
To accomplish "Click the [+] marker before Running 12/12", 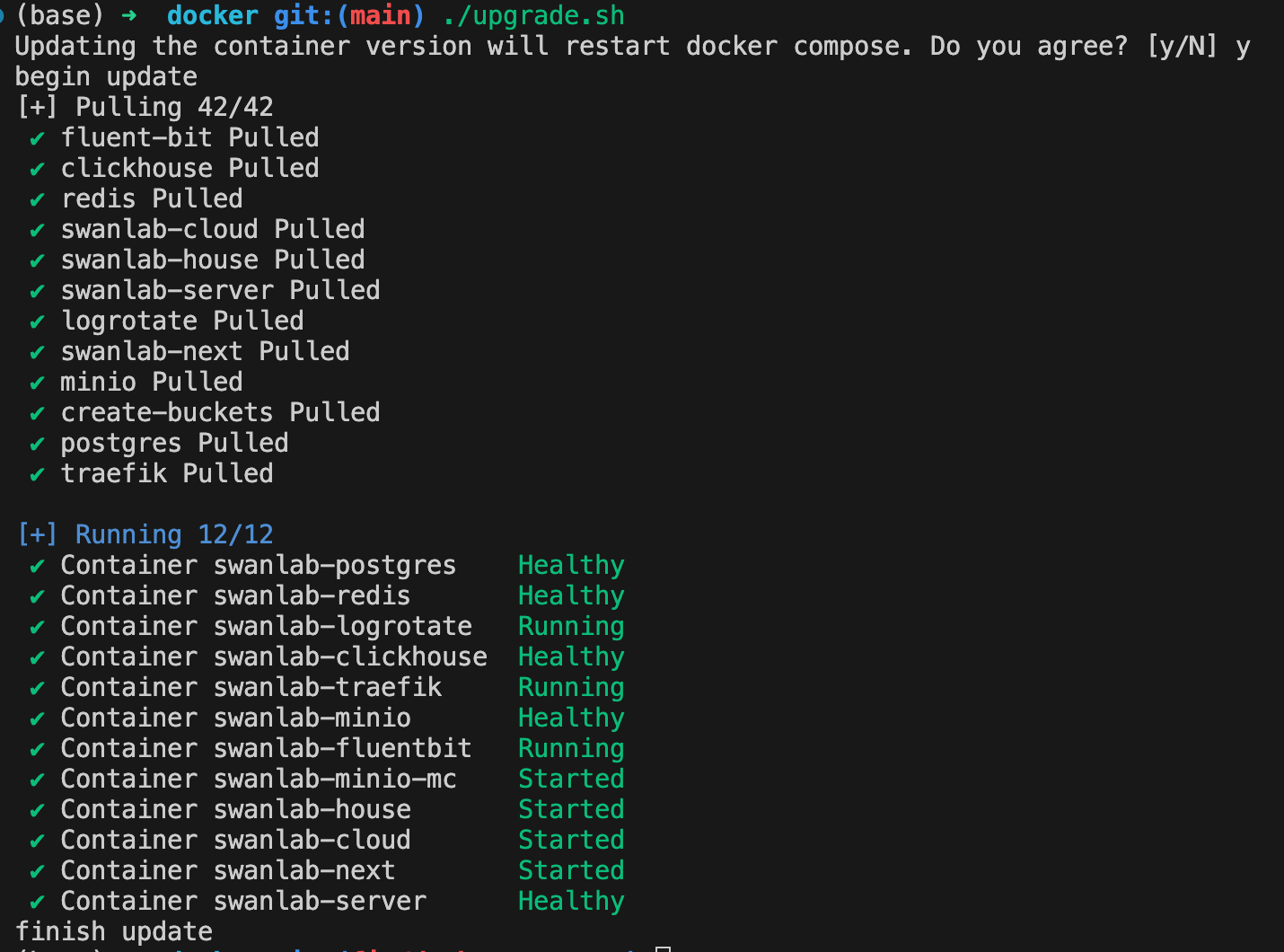I will pos(38,535).
